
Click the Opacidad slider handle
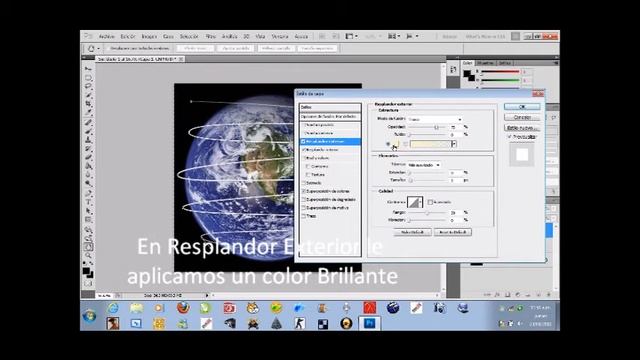pos(436,127)
